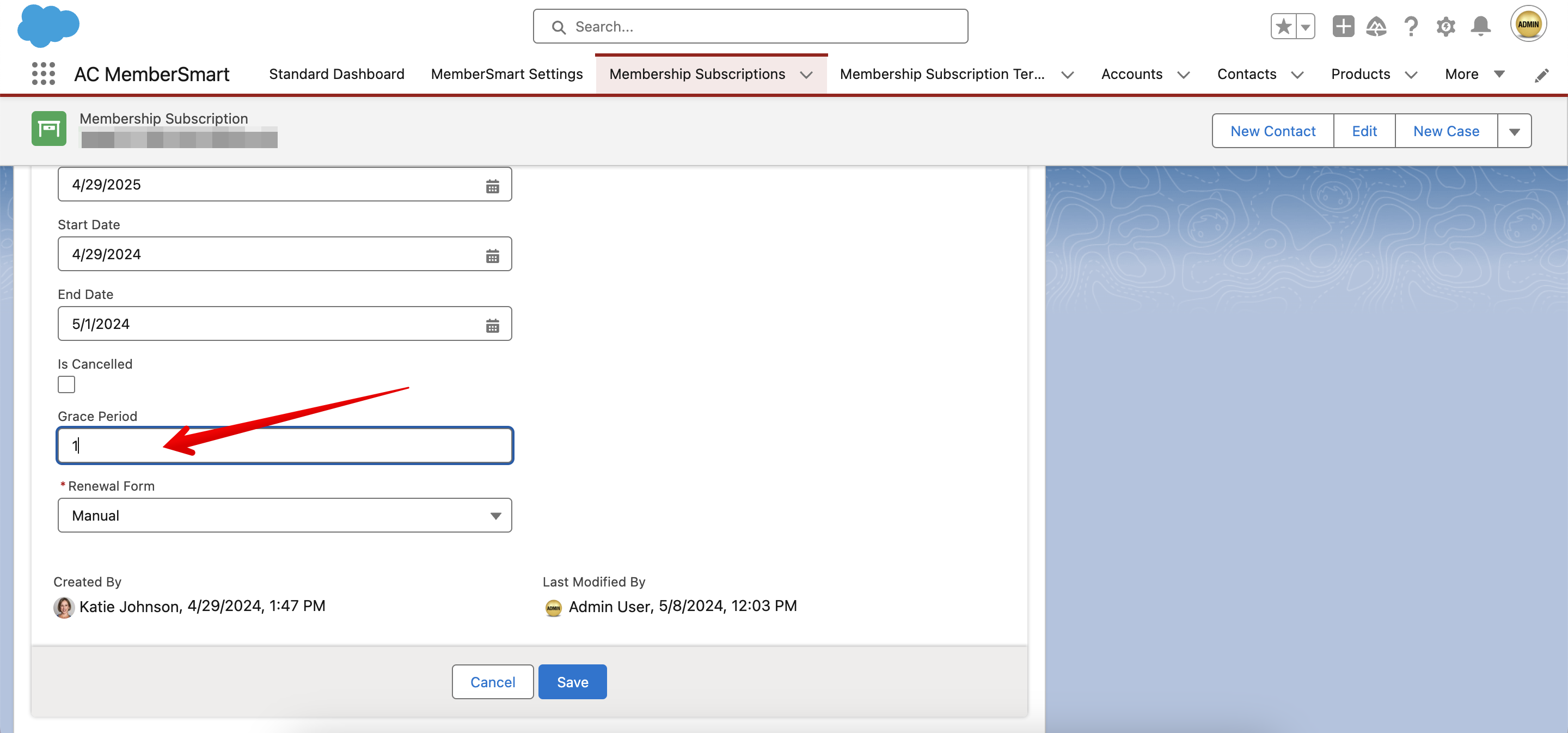Click the Favorites star icon

1283,26
